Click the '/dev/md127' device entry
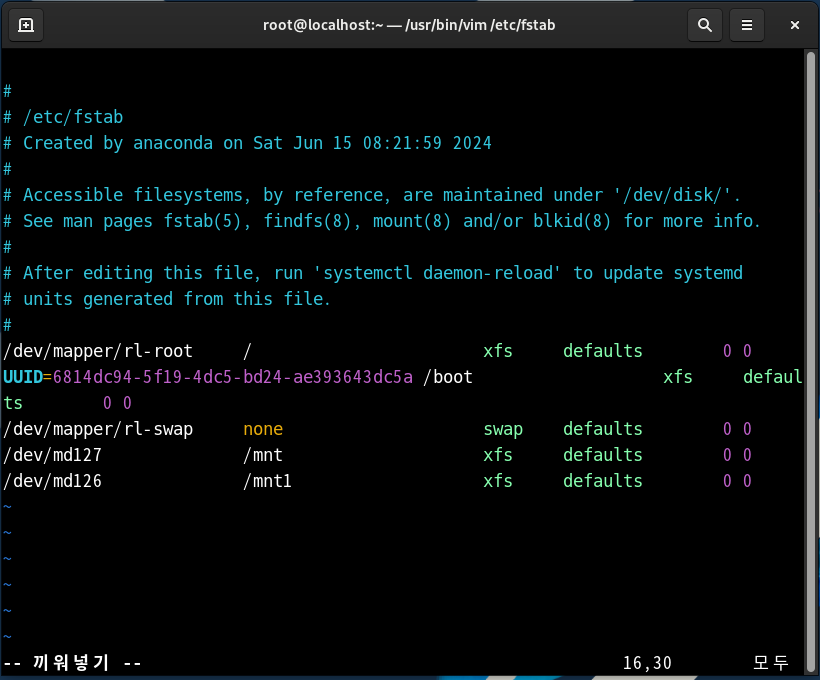 click(52, 455)
